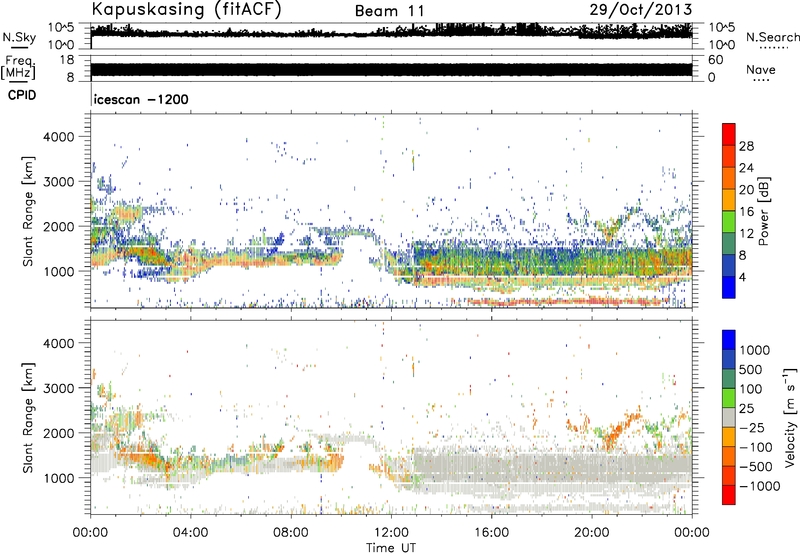Click 'Slant Range [km]' label of velocity panel

pyautogui.click(x=28, y=417)
